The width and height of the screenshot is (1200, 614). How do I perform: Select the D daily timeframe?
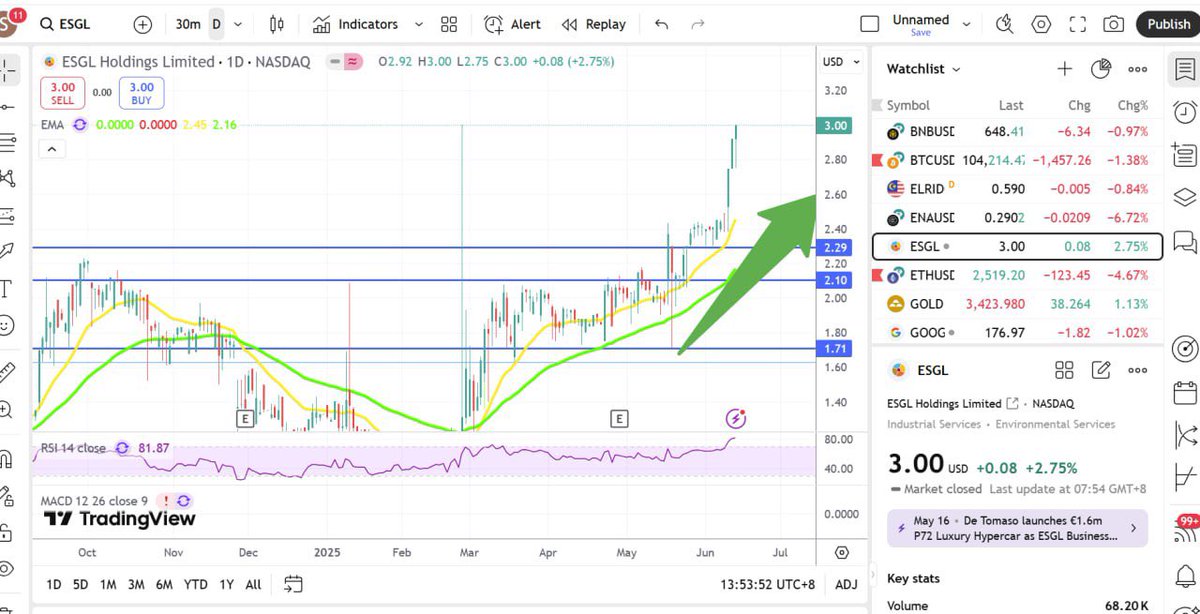point(215,24)
